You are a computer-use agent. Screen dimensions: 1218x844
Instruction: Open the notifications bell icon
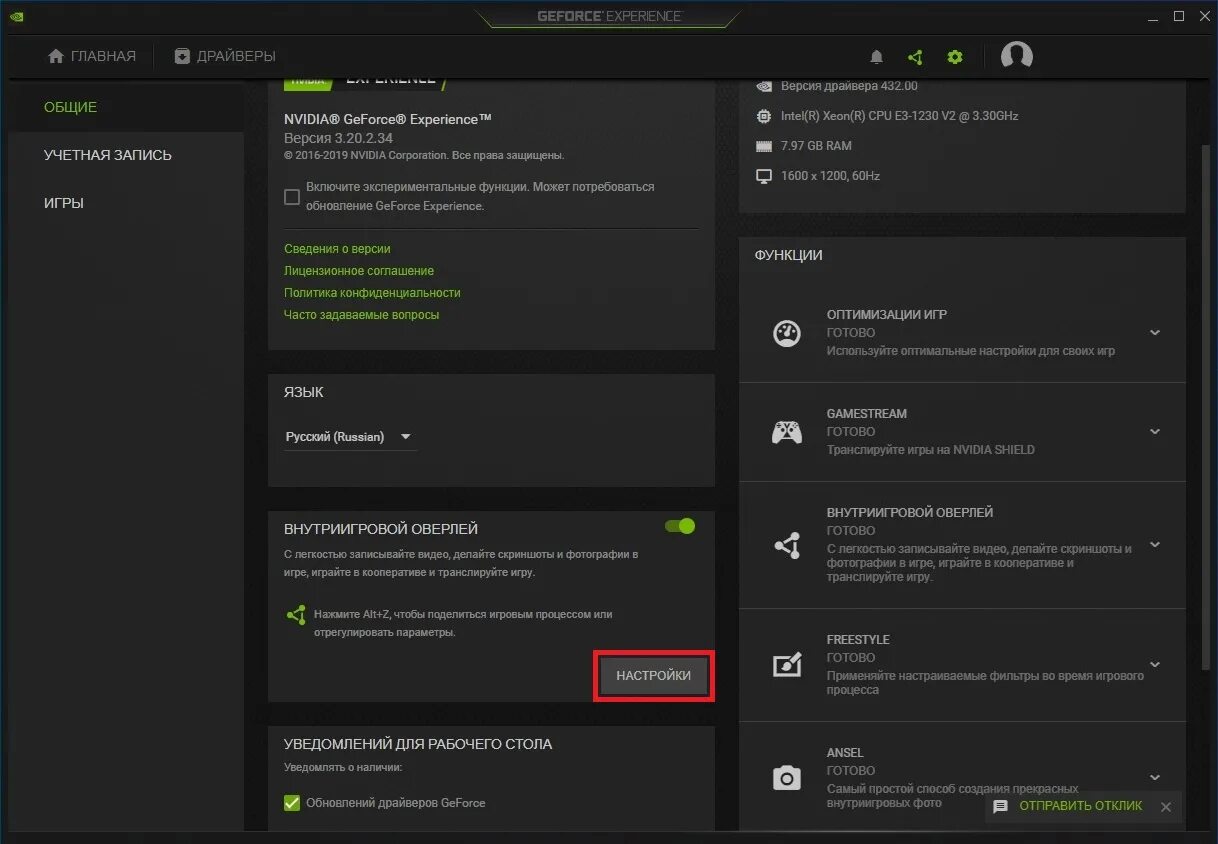[877, 57]
